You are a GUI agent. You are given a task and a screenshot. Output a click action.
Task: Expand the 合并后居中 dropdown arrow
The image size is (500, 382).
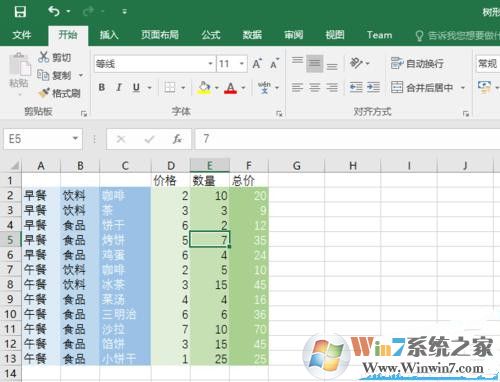pos(463,88)
